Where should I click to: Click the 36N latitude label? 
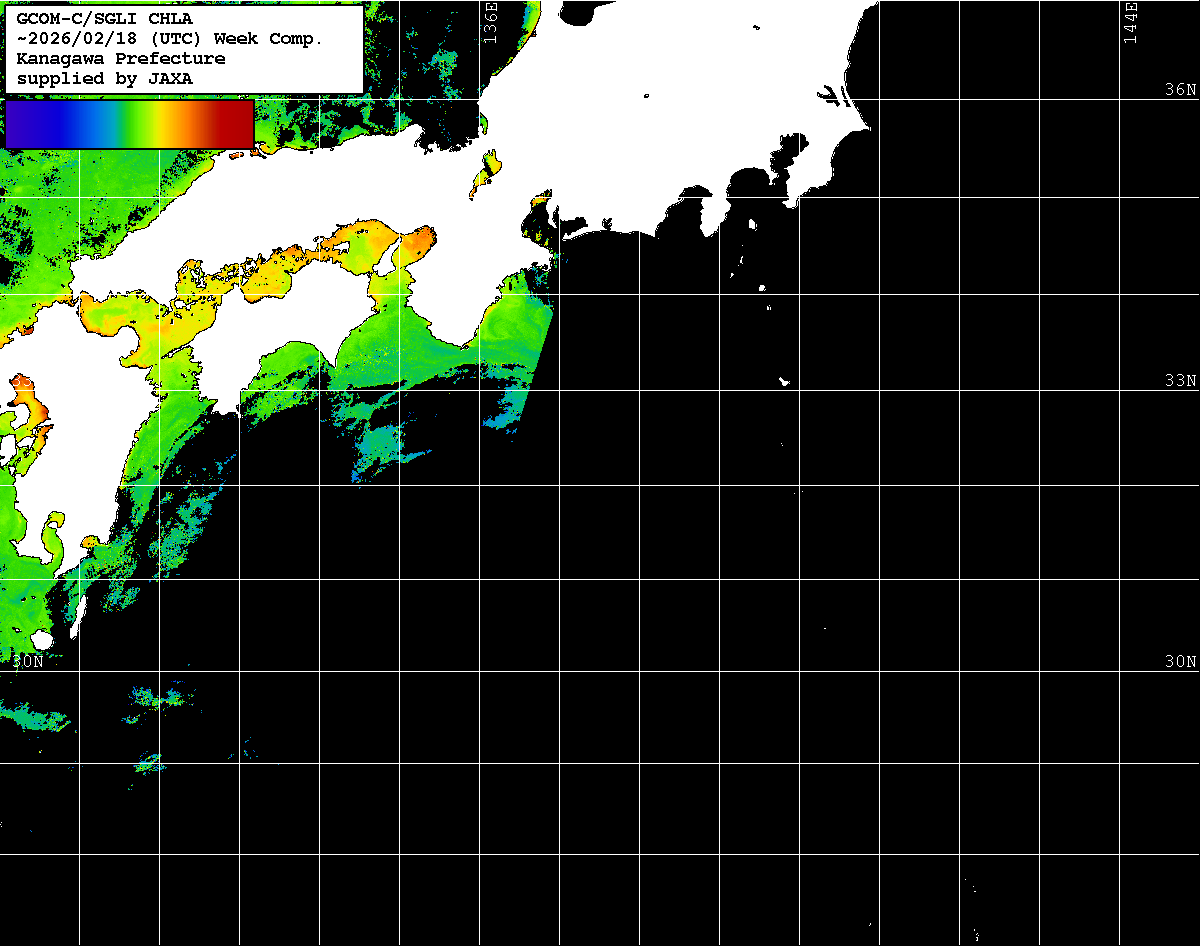1180,90
